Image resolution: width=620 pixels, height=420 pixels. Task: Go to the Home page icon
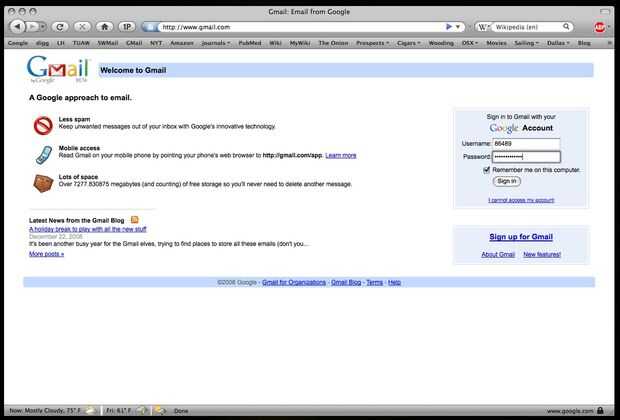pyautogui.click(x=105, y=27)
